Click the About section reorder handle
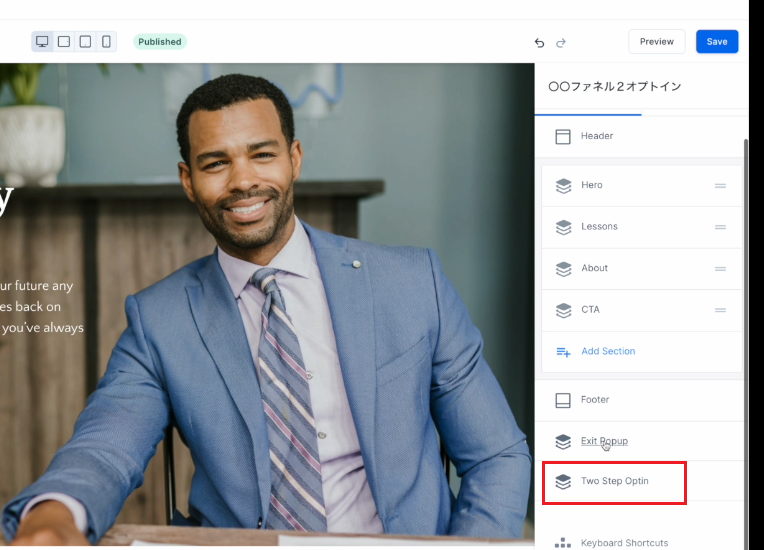Viewport: 764px width, 550px height. pyautogui.click(x=720, y=269)
